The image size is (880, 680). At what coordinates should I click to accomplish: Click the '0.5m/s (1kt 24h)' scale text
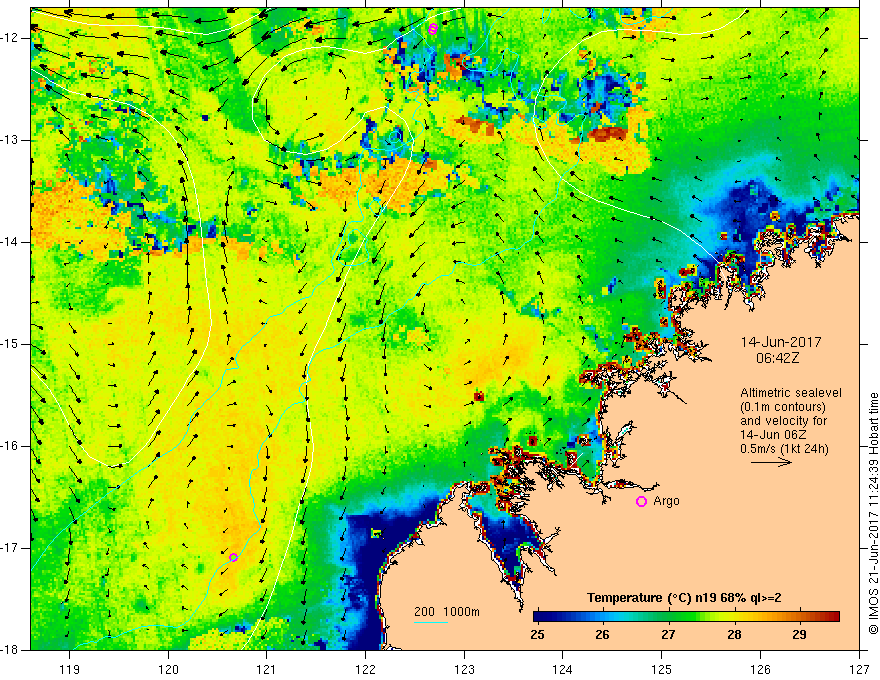[785, 449]
